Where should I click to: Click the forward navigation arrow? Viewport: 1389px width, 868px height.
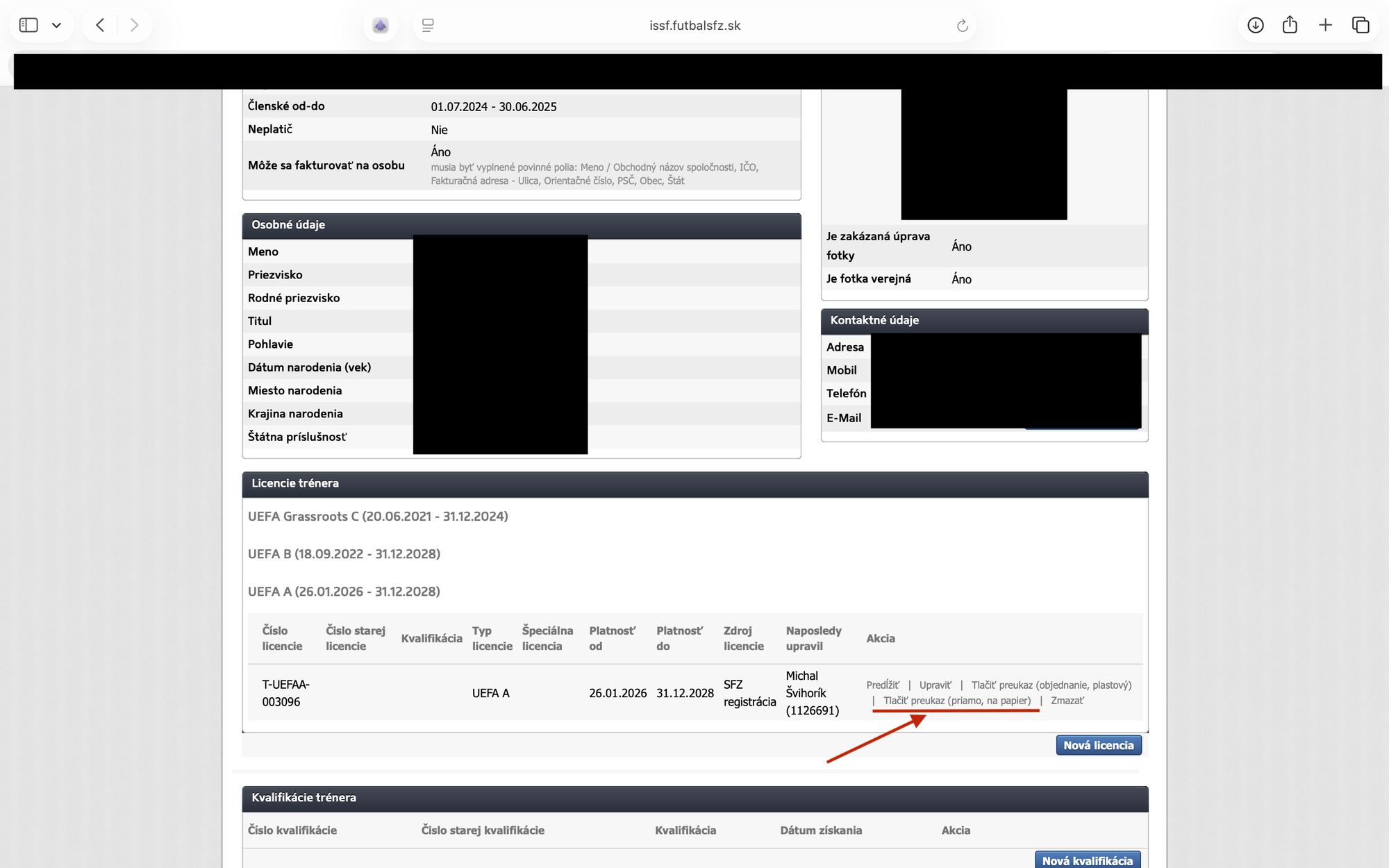click(134, 25)
